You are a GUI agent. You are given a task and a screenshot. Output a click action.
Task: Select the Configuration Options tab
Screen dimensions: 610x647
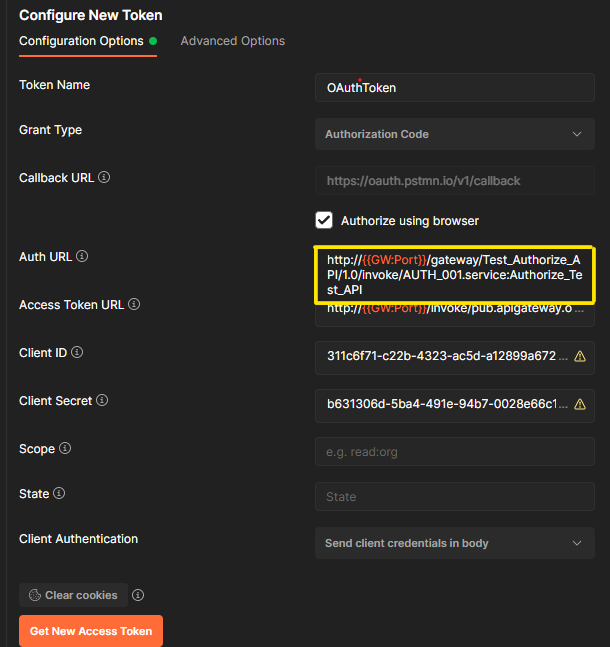[81, 41]
